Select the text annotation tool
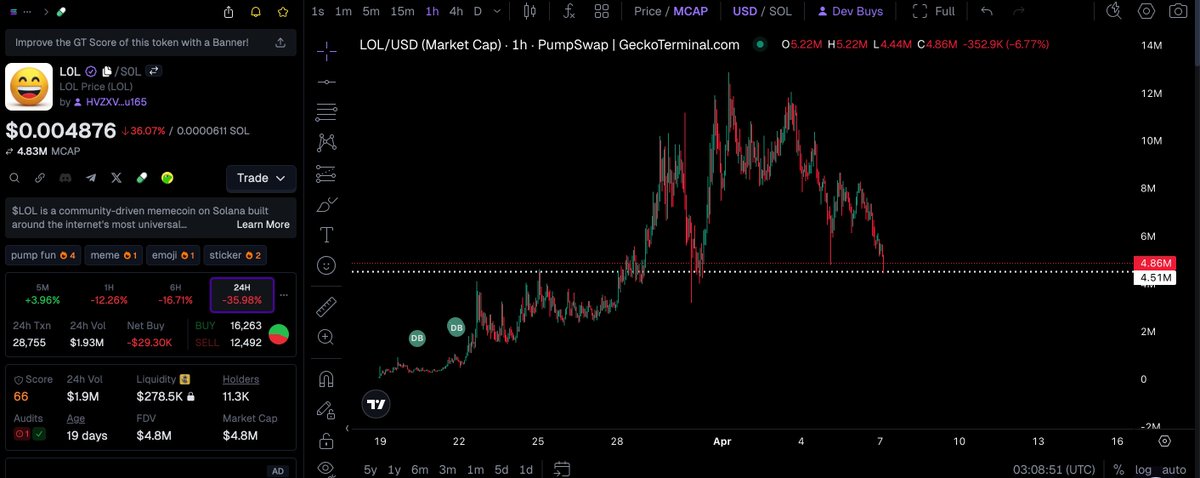The height and width of the screenshot is (478, 1200). point(326,235)
